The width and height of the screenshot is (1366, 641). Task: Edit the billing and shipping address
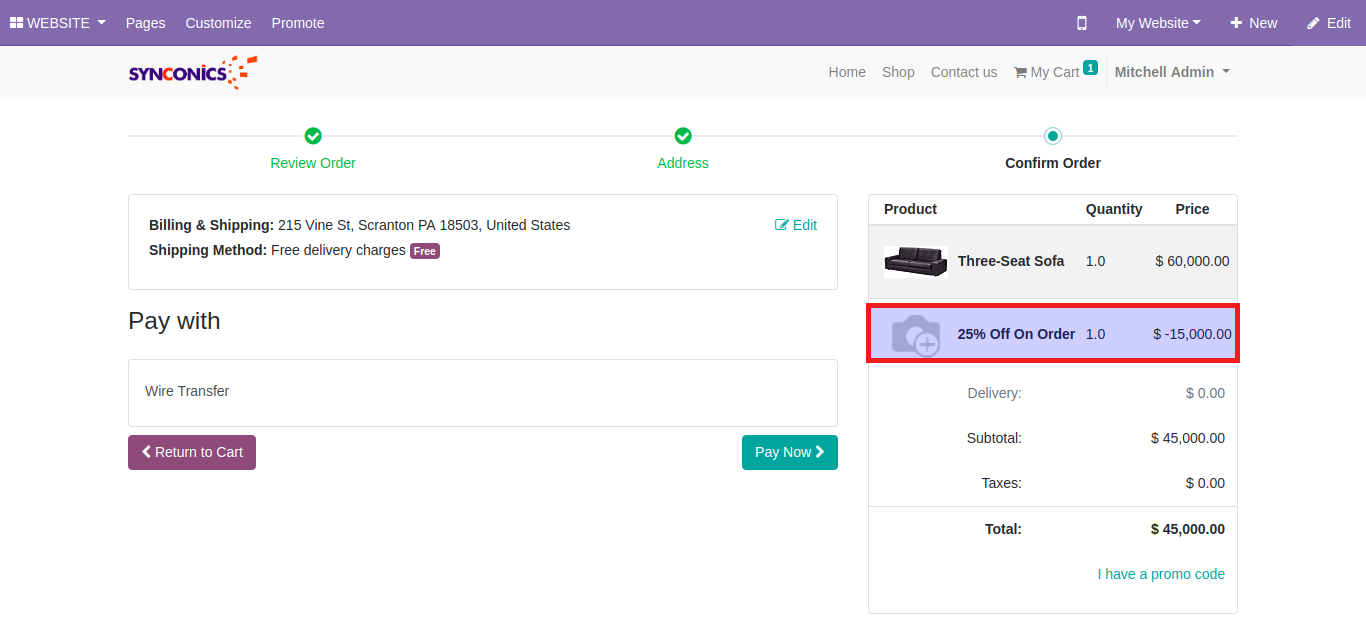coord(796,225)
